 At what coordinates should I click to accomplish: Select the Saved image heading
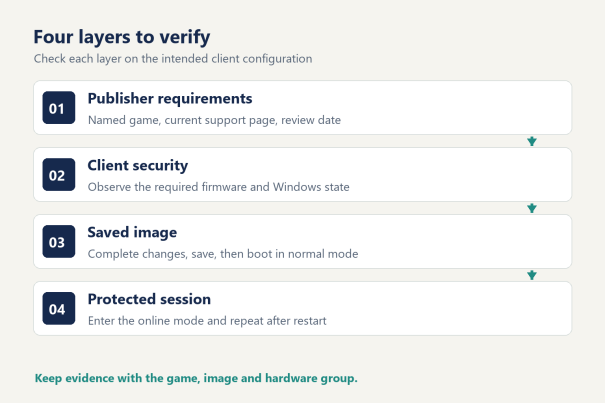pos(132,232)
